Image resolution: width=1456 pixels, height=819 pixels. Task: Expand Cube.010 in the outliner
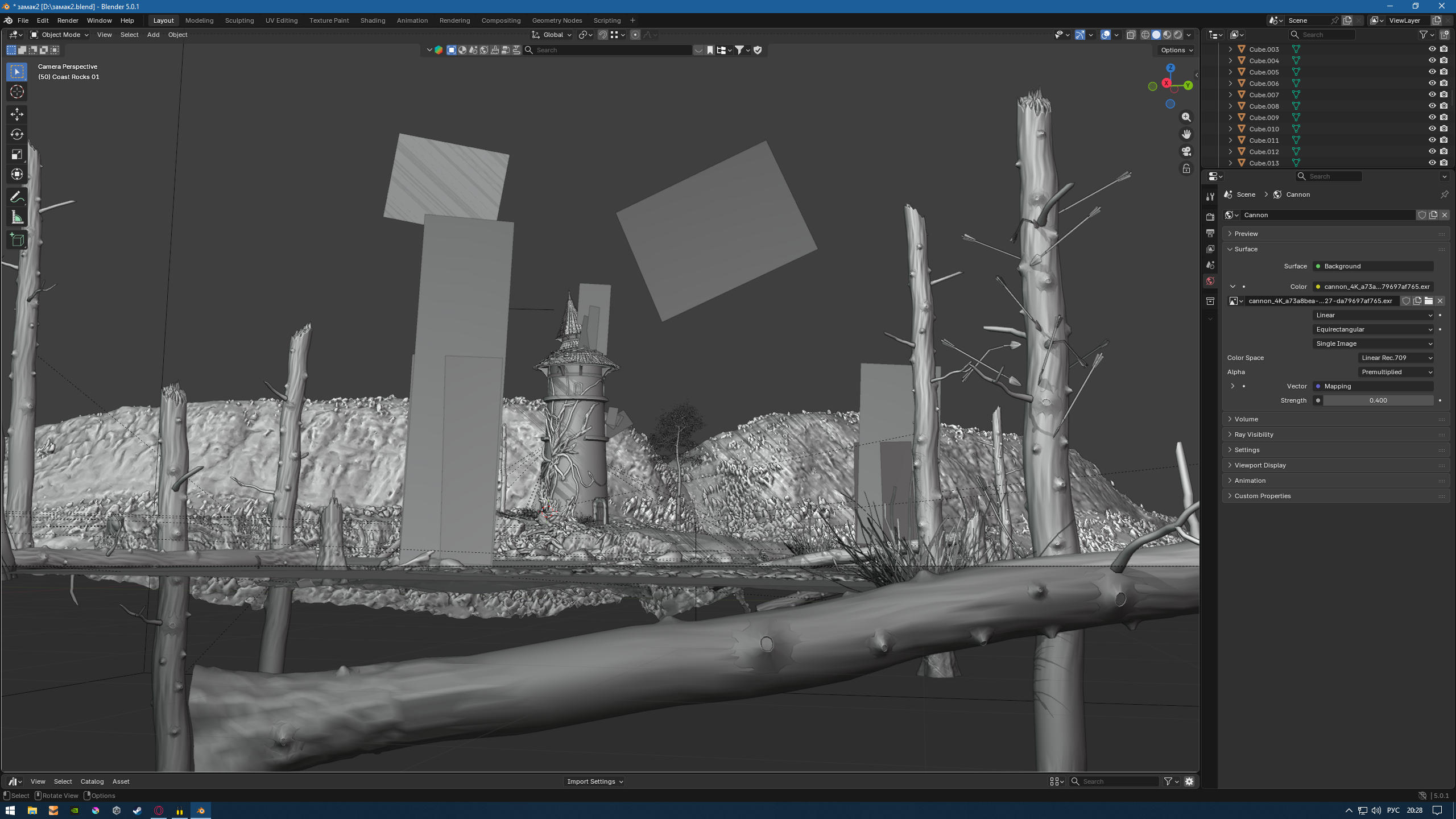(x=1231, y=129)
